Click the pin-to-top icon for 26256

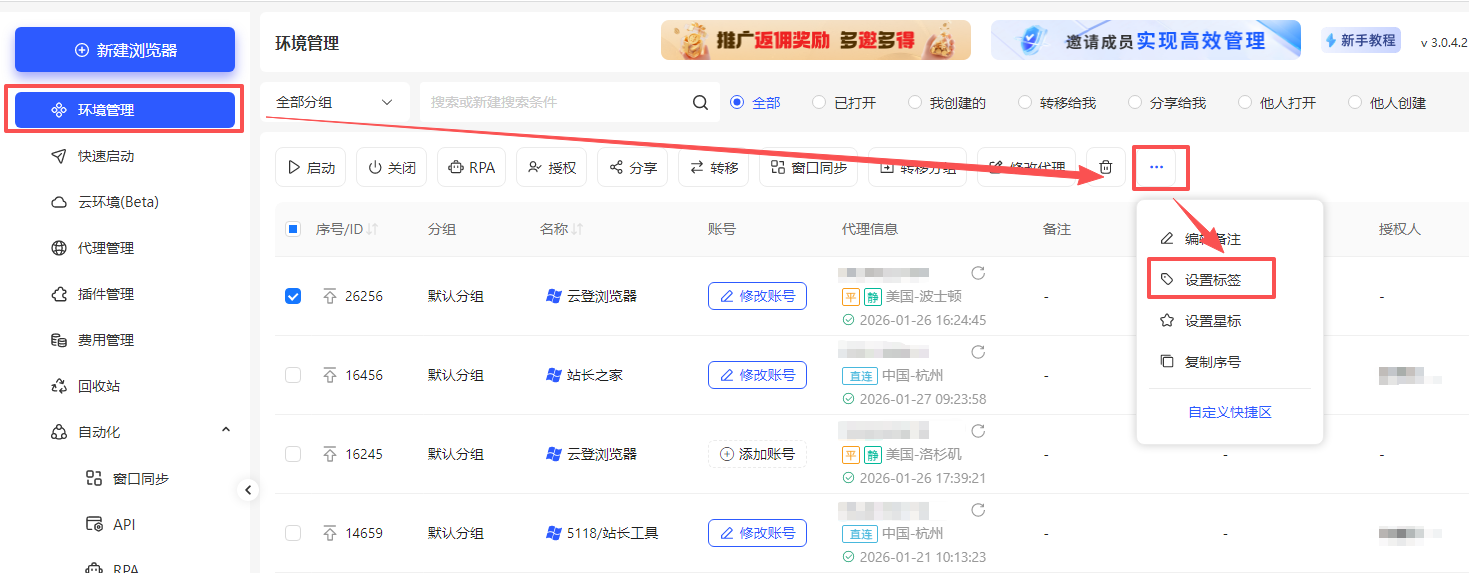(x=329, y=296)
